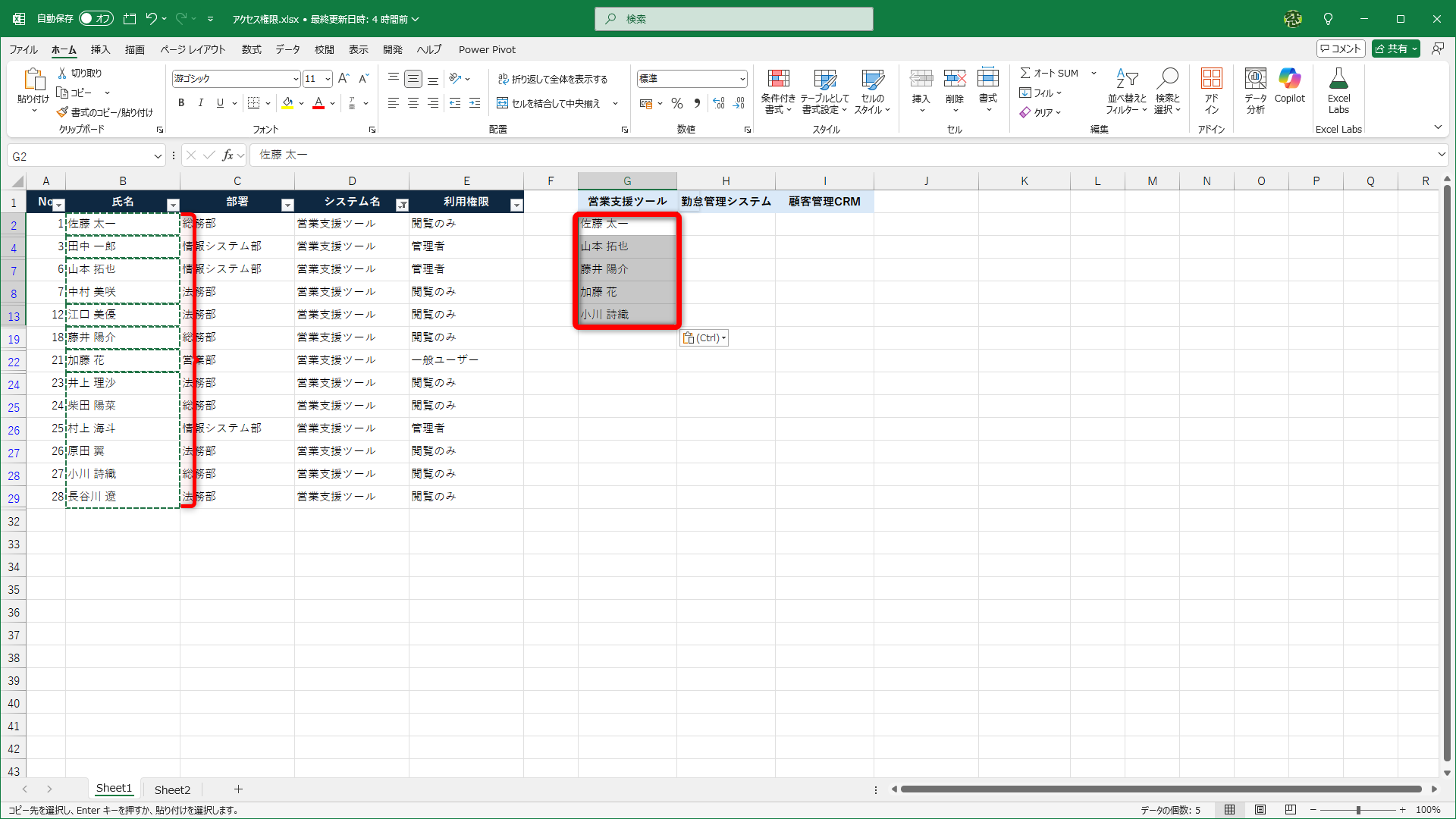1456x819 pixels.
Task: Click Sort and Filter icon
Action: click(1126, 80)
